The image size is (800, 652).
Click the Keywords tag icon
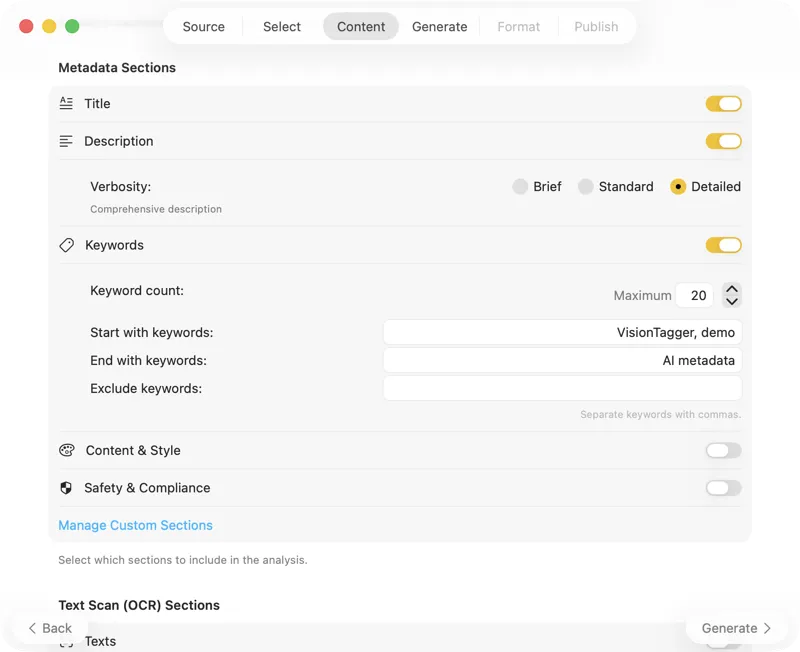pos(66,245)
